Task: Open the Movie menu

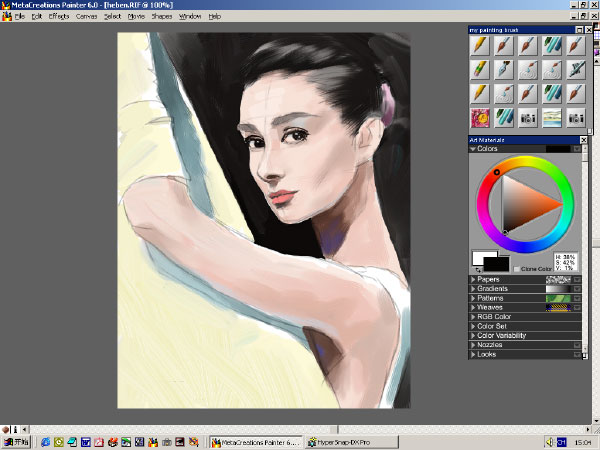Action: tap(136, 16)
